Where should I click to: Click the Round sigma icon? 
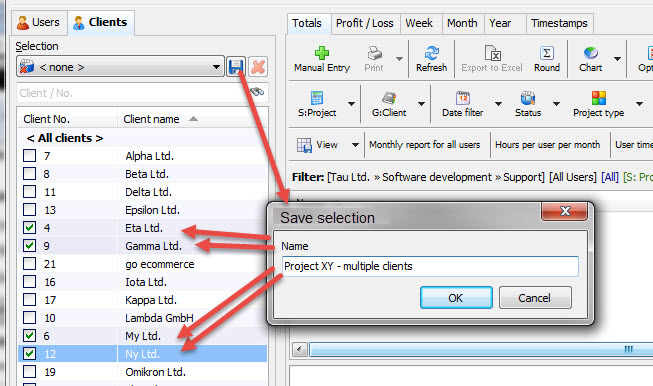tap(546, 53)
